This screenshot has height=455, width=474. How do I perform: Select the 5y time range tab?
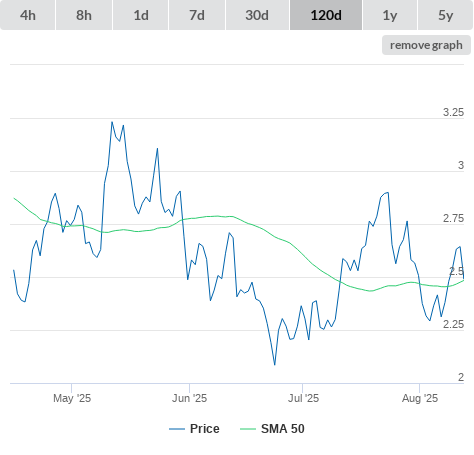(446, 15)
